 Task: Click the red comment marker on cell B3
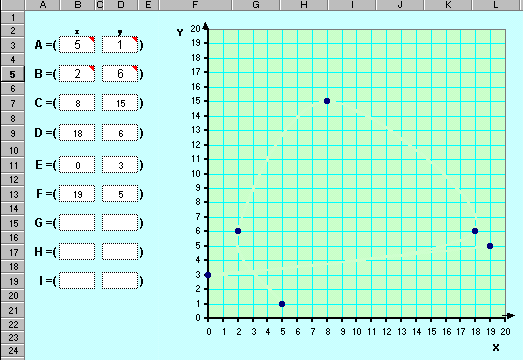click(92, 39)
